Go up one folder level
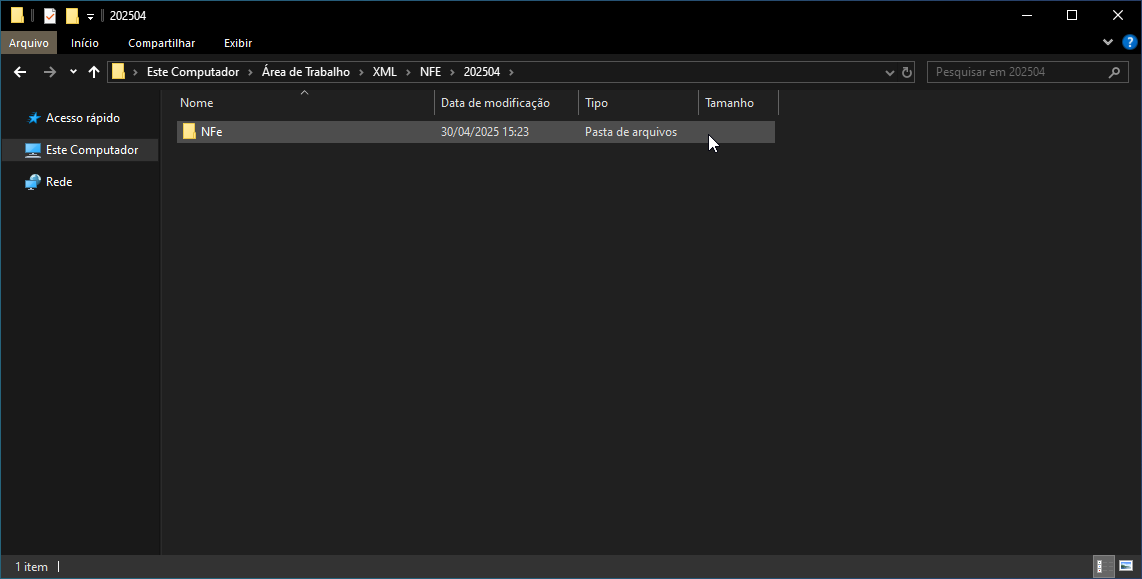 (94, 72)
